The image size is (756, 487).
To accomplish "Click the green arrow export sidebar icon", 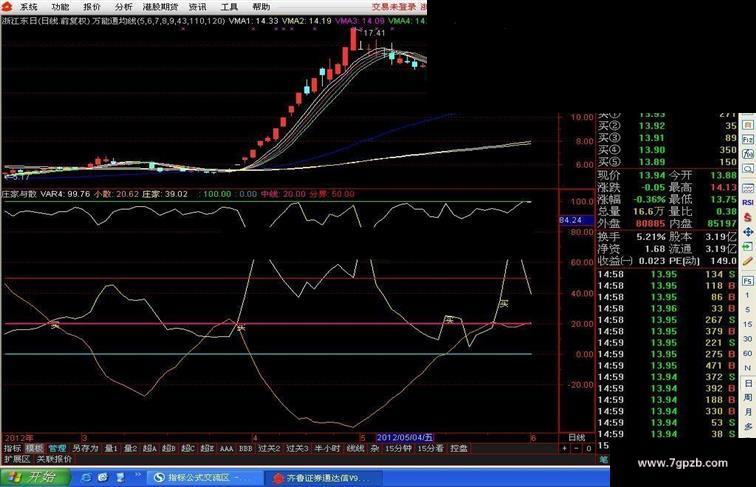I will (747, 247).
